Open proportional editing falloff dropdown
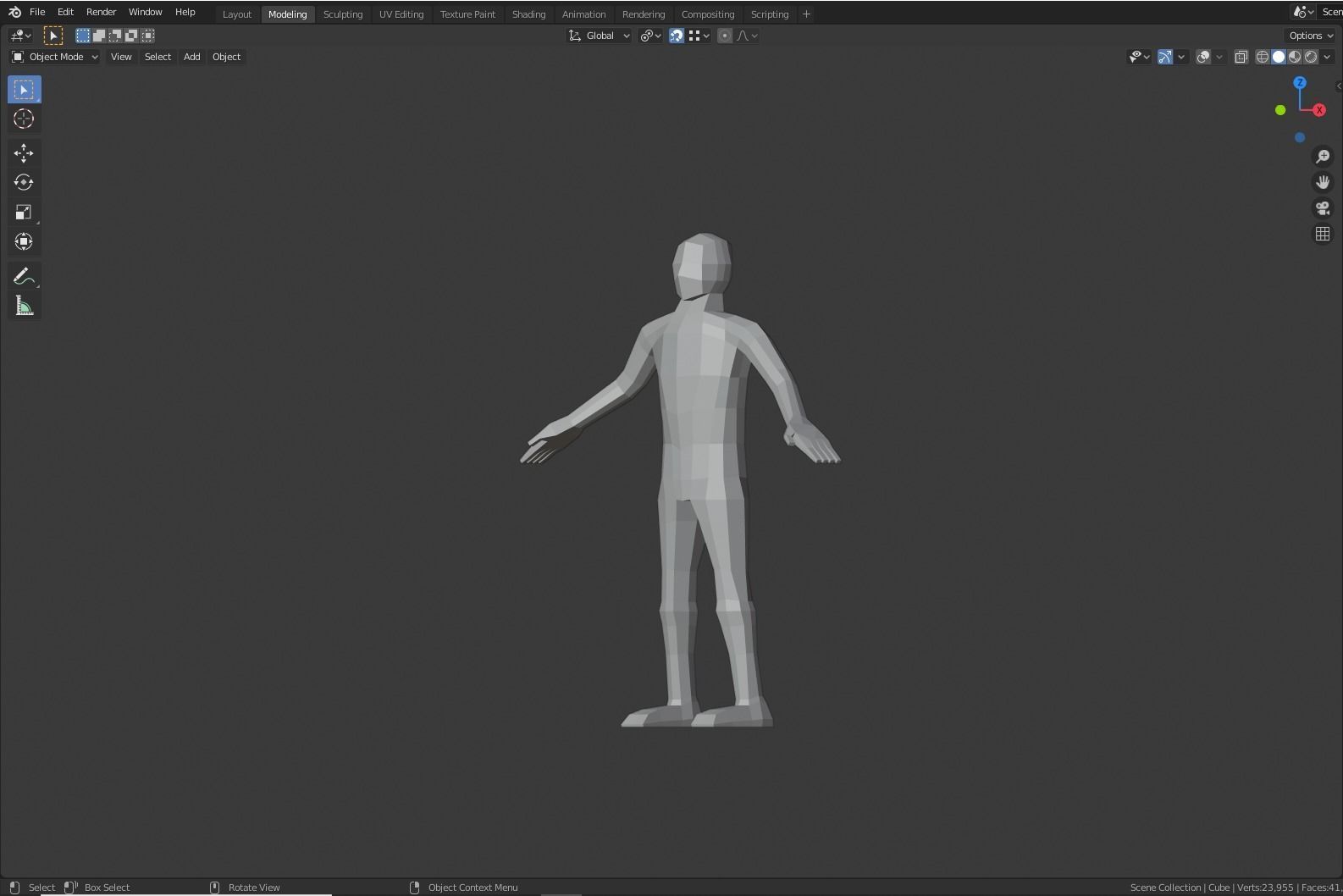 747,36
